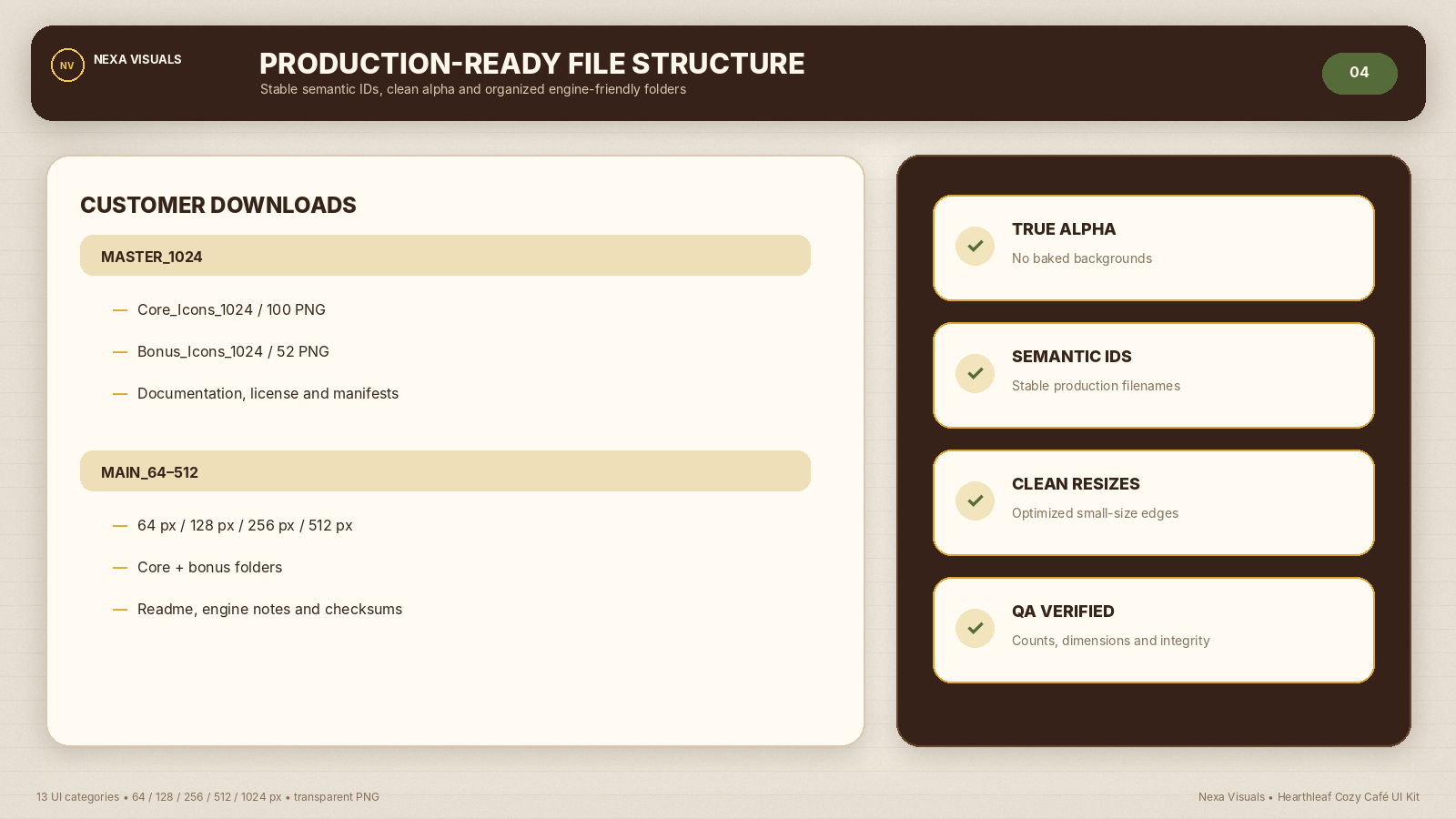Click Readme, engine notes and checksums line

[269, 609]
